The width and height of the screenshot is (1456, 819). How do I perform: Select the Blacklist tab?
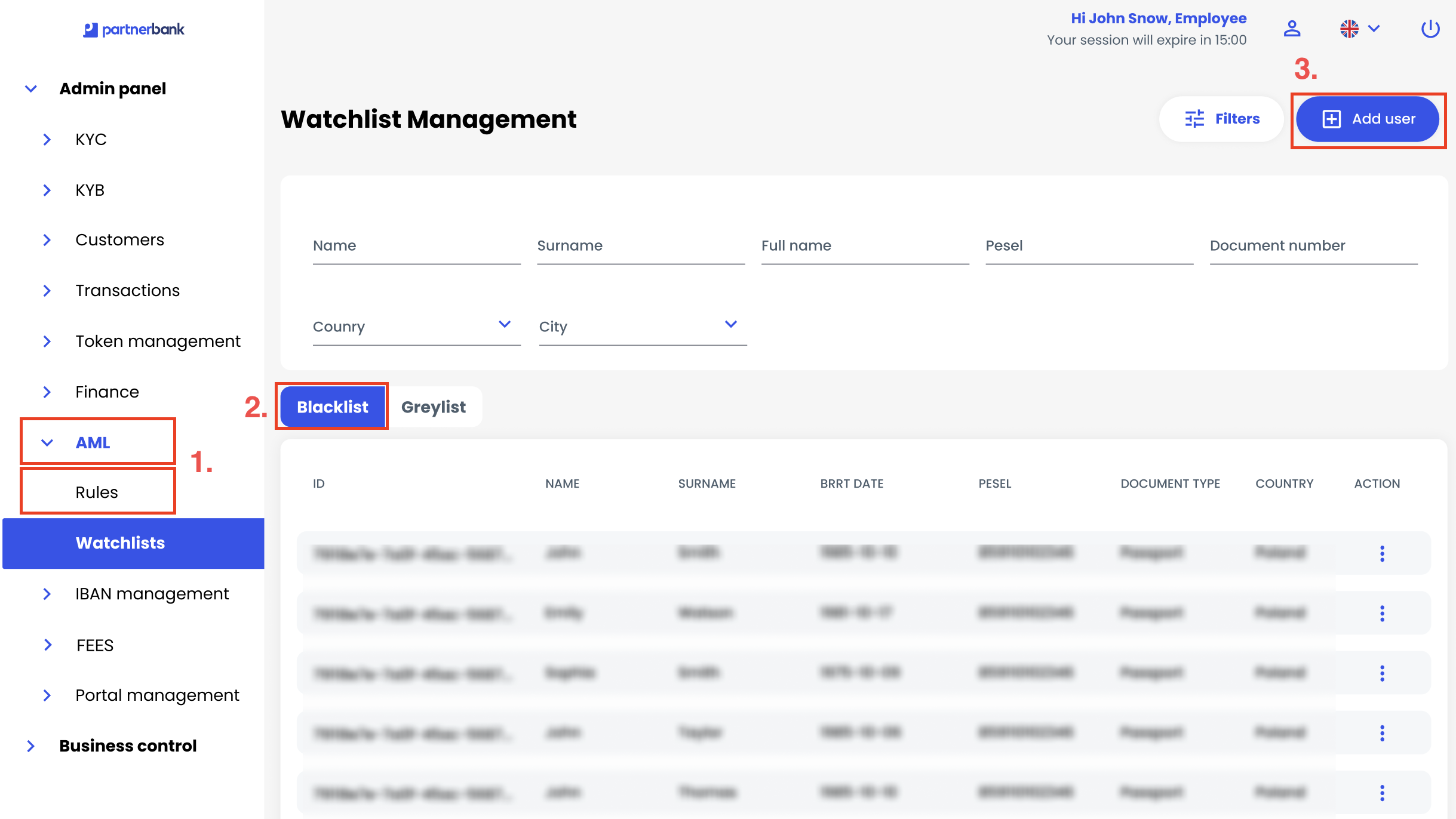(x=333, y=407)
